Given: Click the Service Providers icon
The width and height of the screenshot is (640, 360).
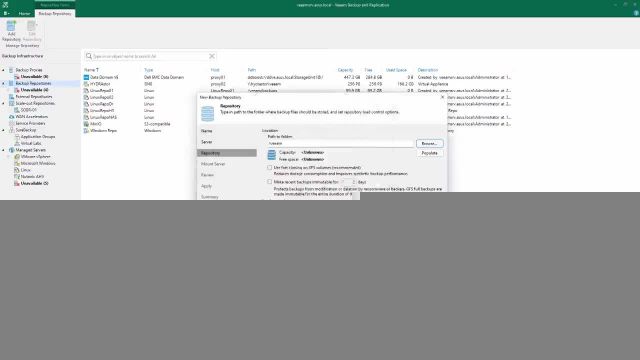Looking at the screenshot, I should (x=11, y=123).
